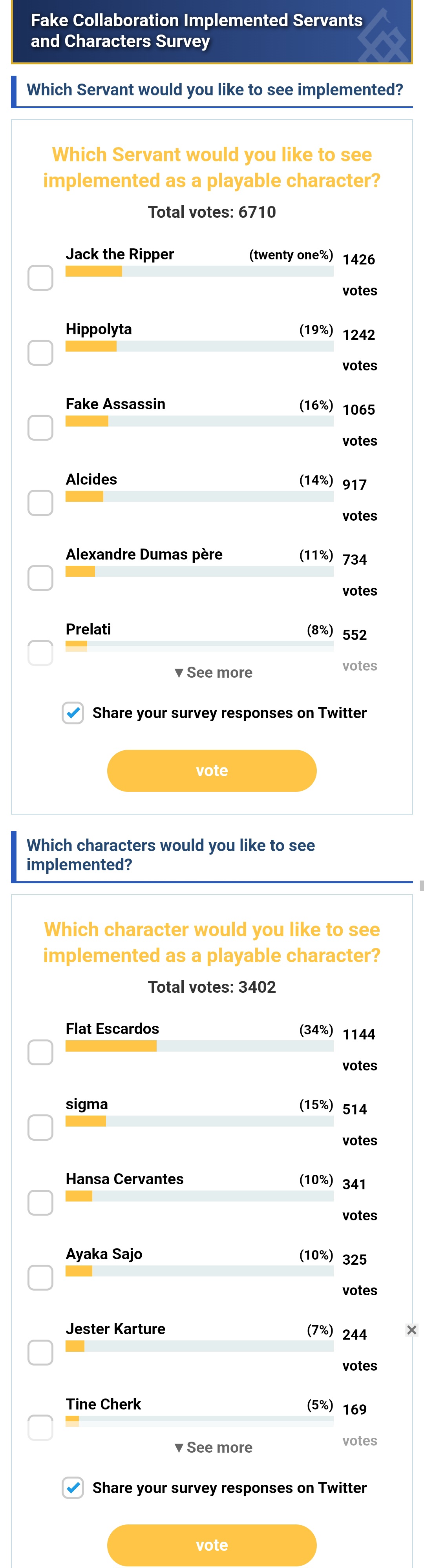
Task: Tick the Hippolyta vote checkbox
Action: [x=40, y=353]
